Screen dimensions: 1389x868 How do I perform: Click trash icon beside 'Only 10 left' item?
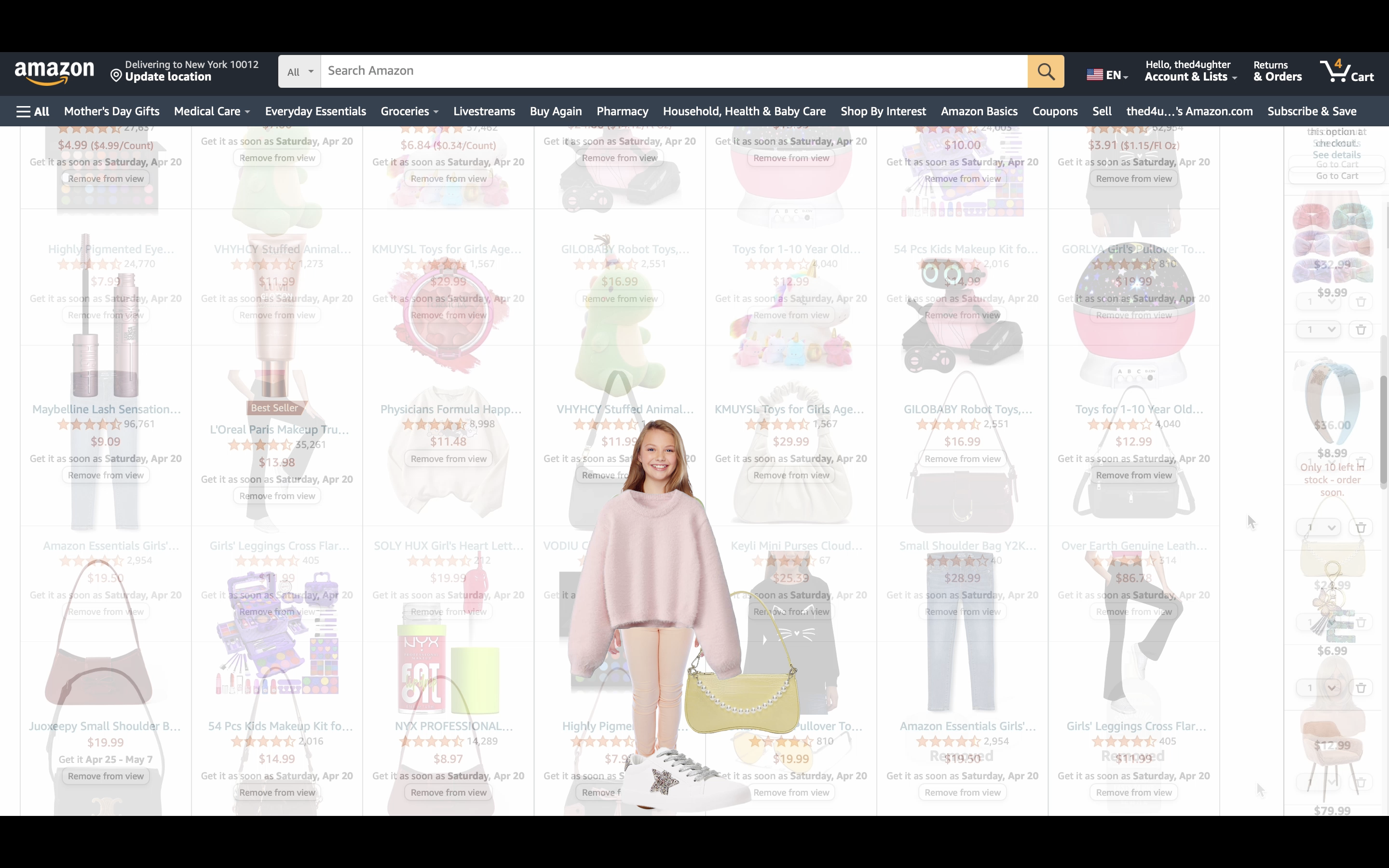pyautogui.click(x=1360, y=528)
